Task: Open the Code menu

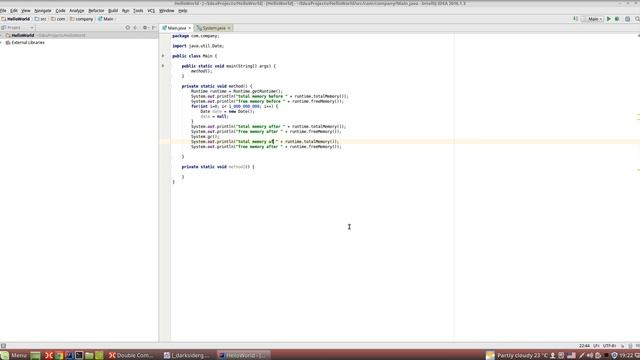Action: (60, 11)
